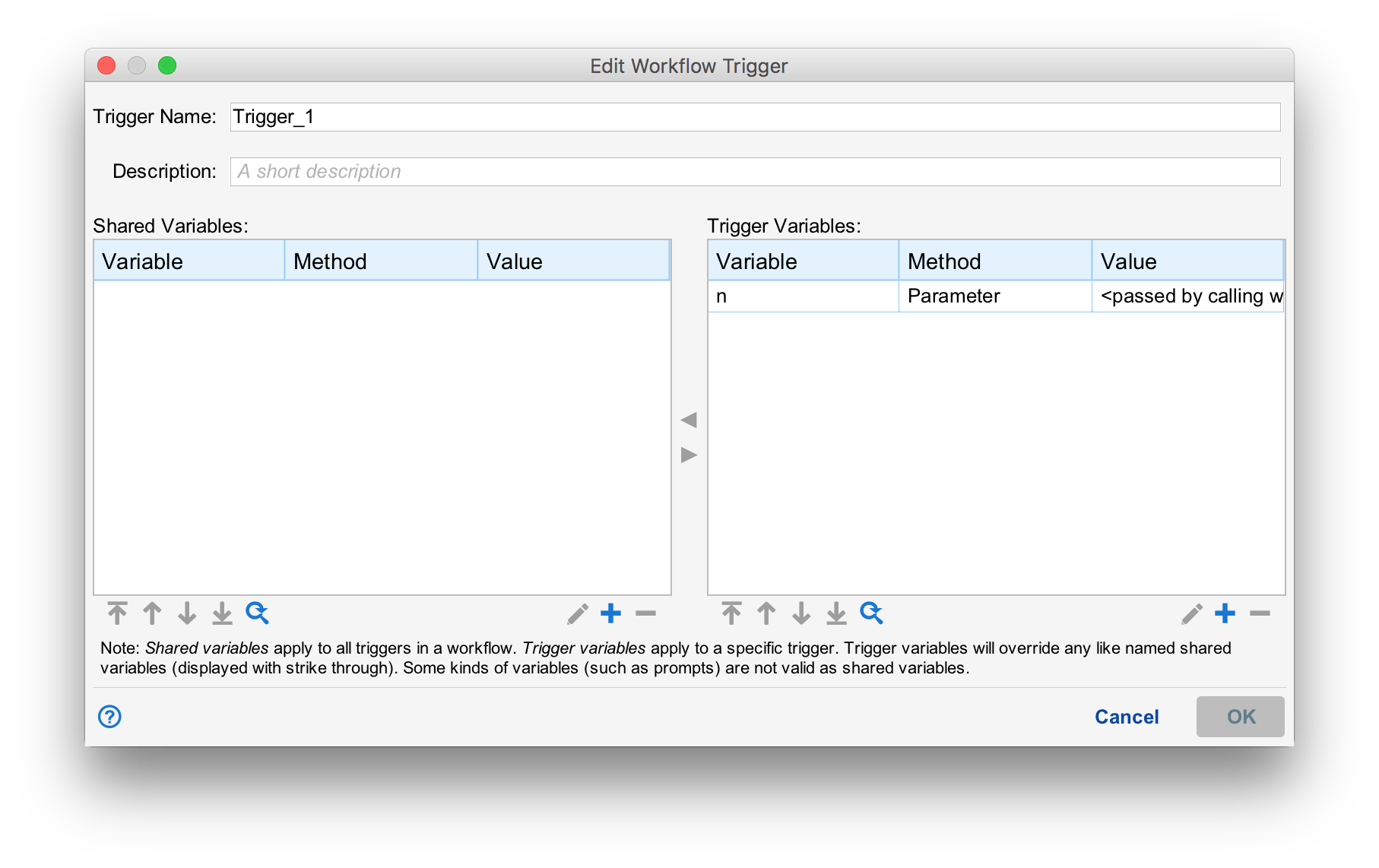Click move down arrow under Shared Variables

coord(187,613)
